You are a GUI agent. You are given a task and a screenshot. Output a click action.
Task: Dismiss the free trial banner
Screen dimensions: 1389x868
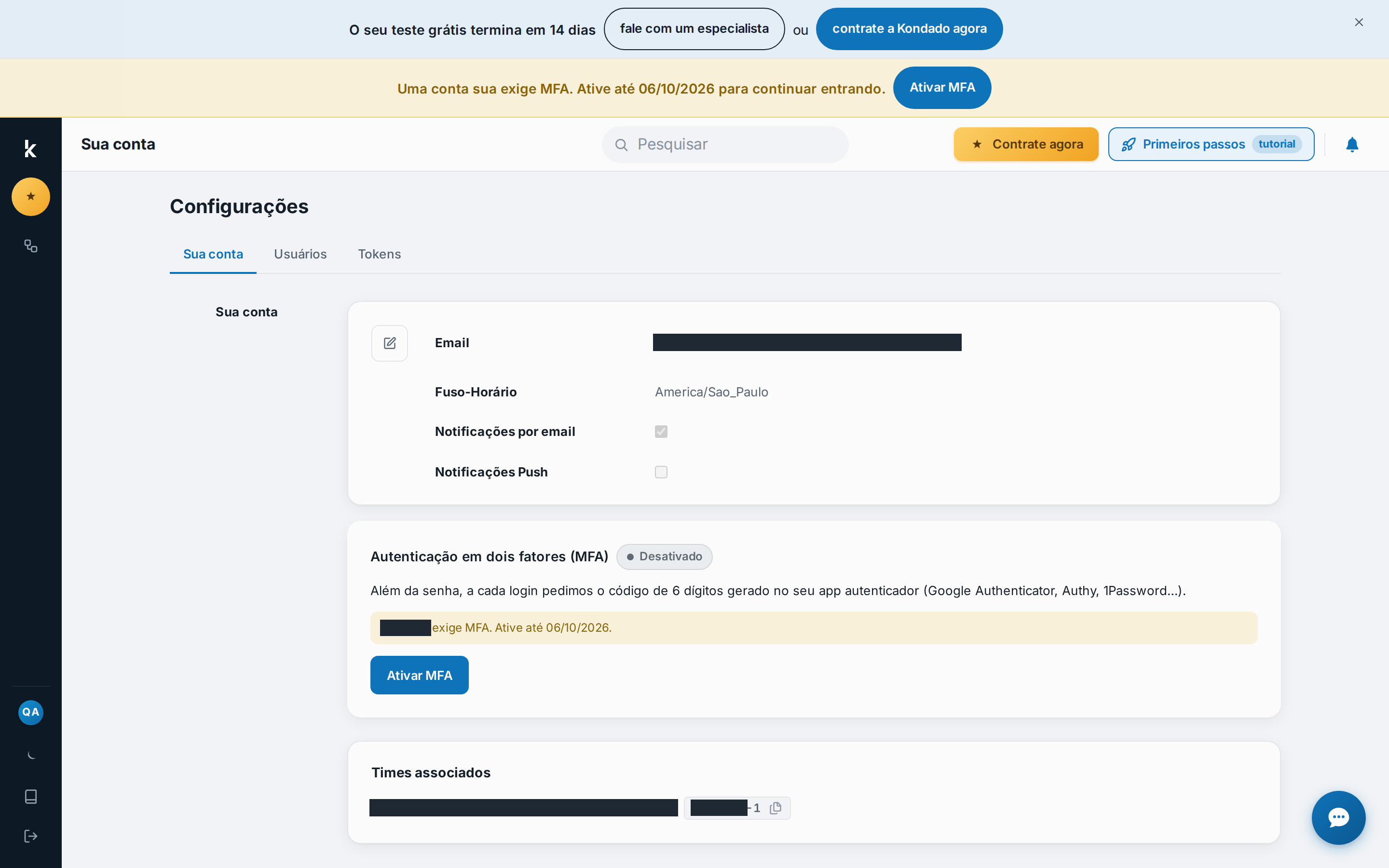1359,22
